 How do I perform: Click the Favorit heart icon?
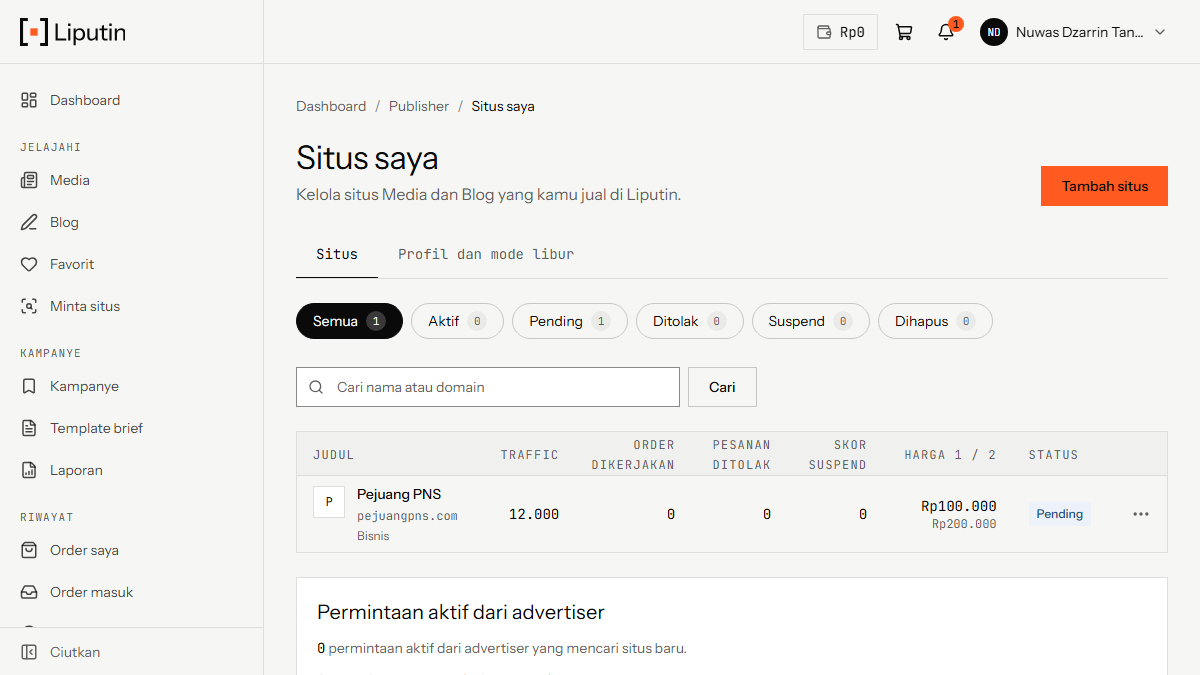[x=29, y=264]
